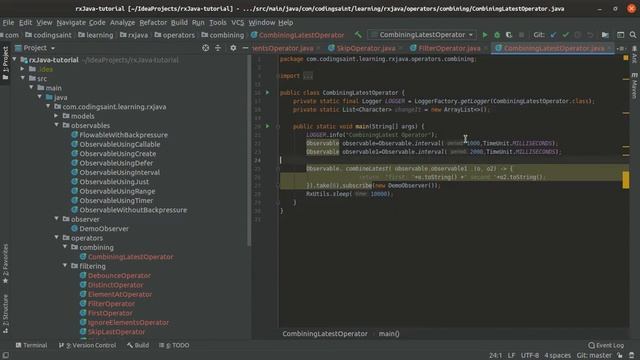Screen dimensions: 640x360
Task: Open run configuration dropdown CombiningLatestOperator
Action: coord(422,35)
